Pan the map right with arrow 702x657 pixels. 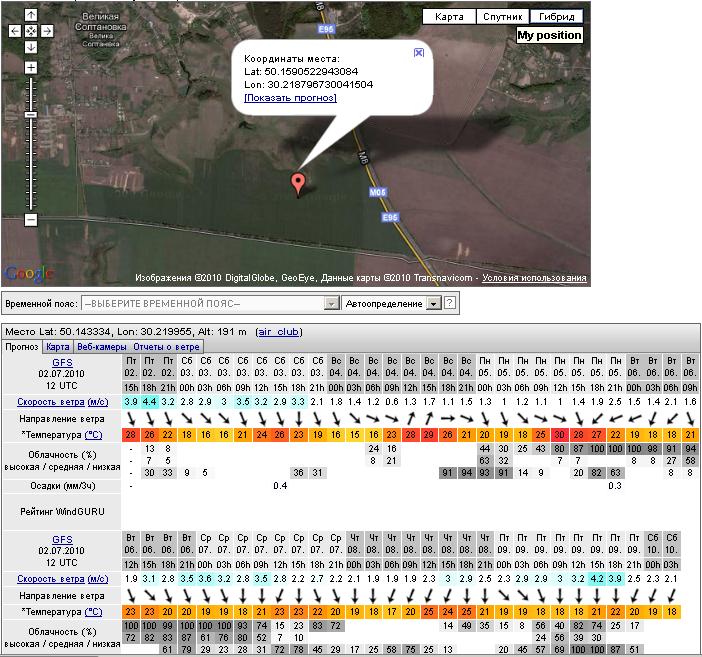coord(47,31)
